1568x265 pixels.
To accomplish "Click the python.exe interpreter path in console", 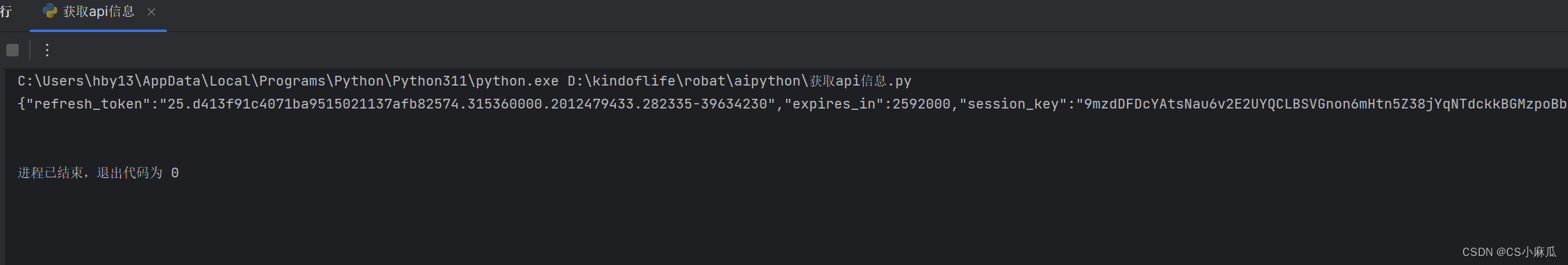I will 288,81.
